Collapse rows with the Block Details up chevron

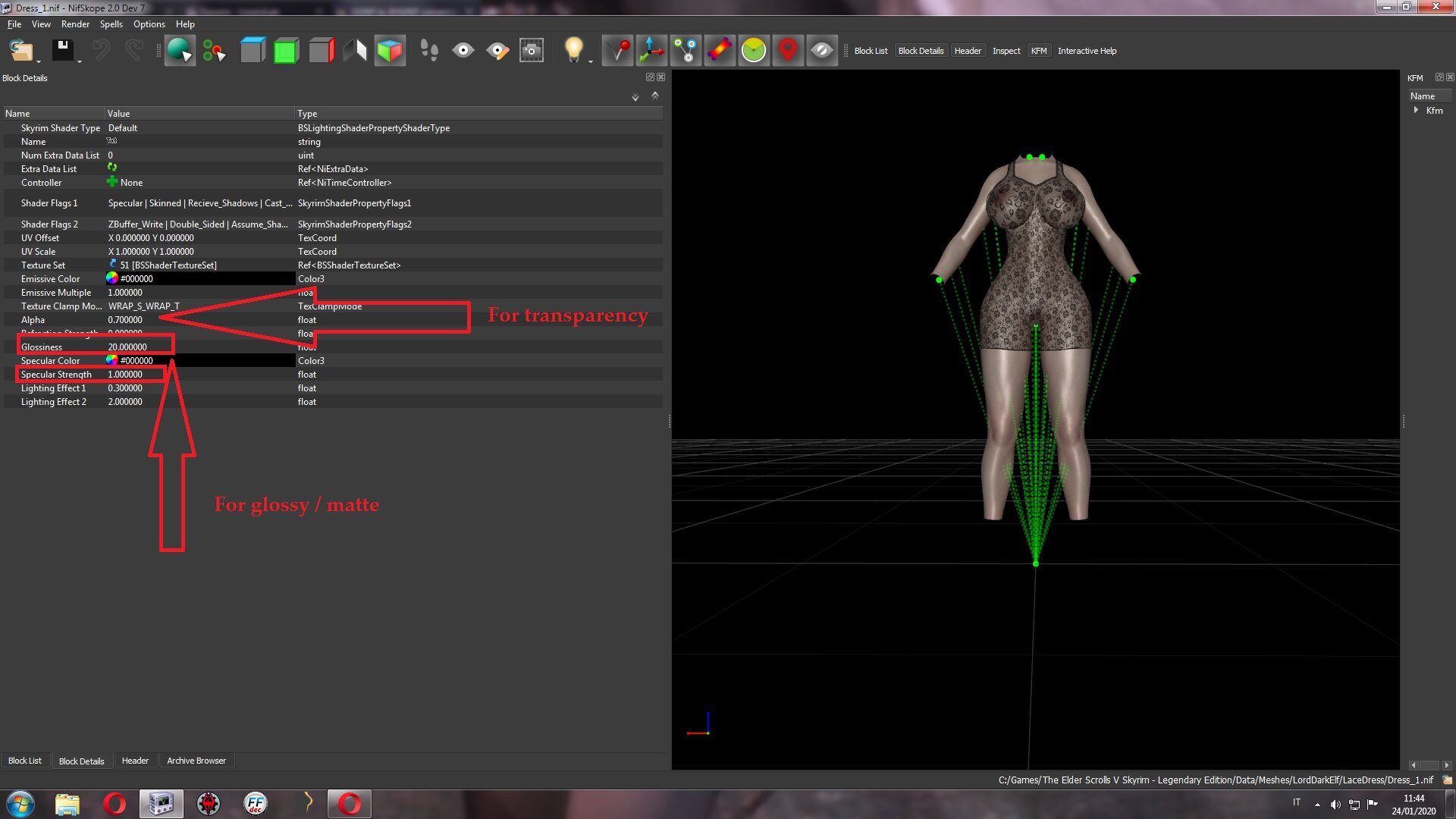point(655,96)
